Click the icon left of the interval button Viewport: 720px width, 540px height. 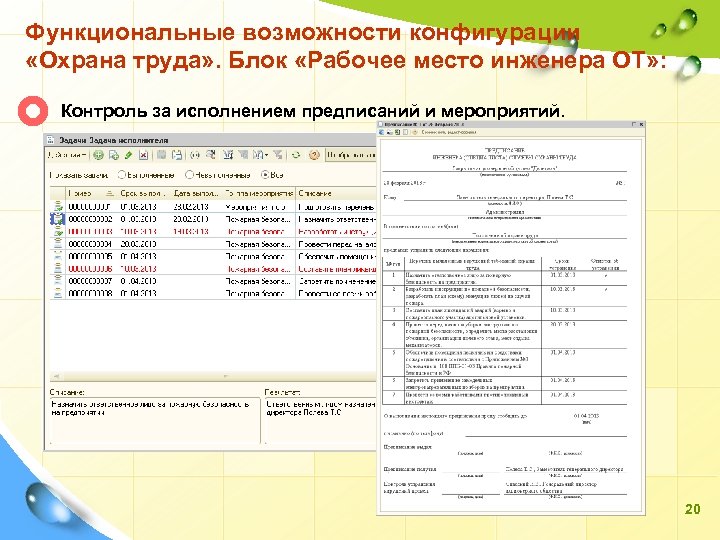pos(177,155)
